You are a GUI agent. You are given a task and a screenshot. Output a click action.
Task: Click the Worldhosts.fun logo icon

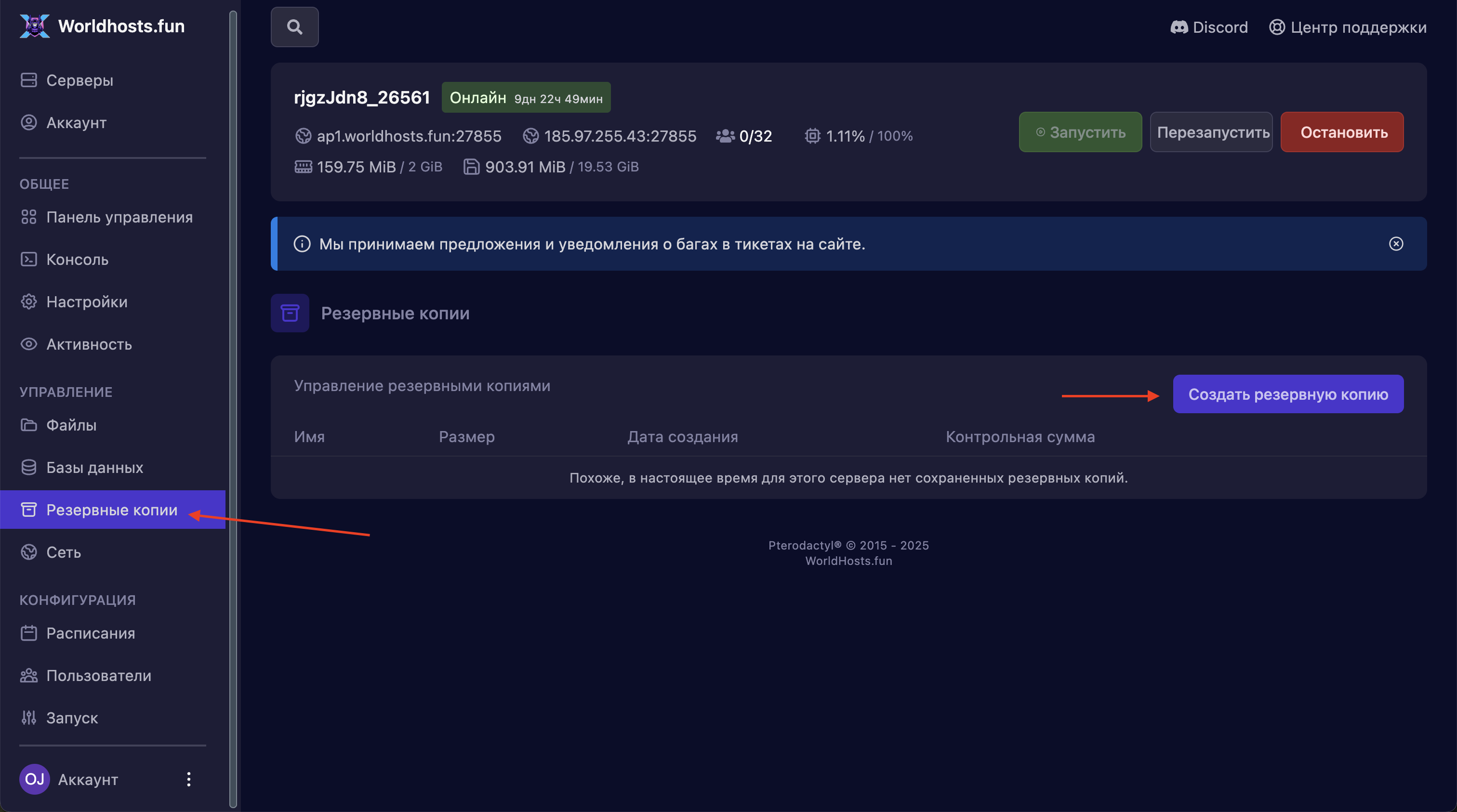click(35, 26)
